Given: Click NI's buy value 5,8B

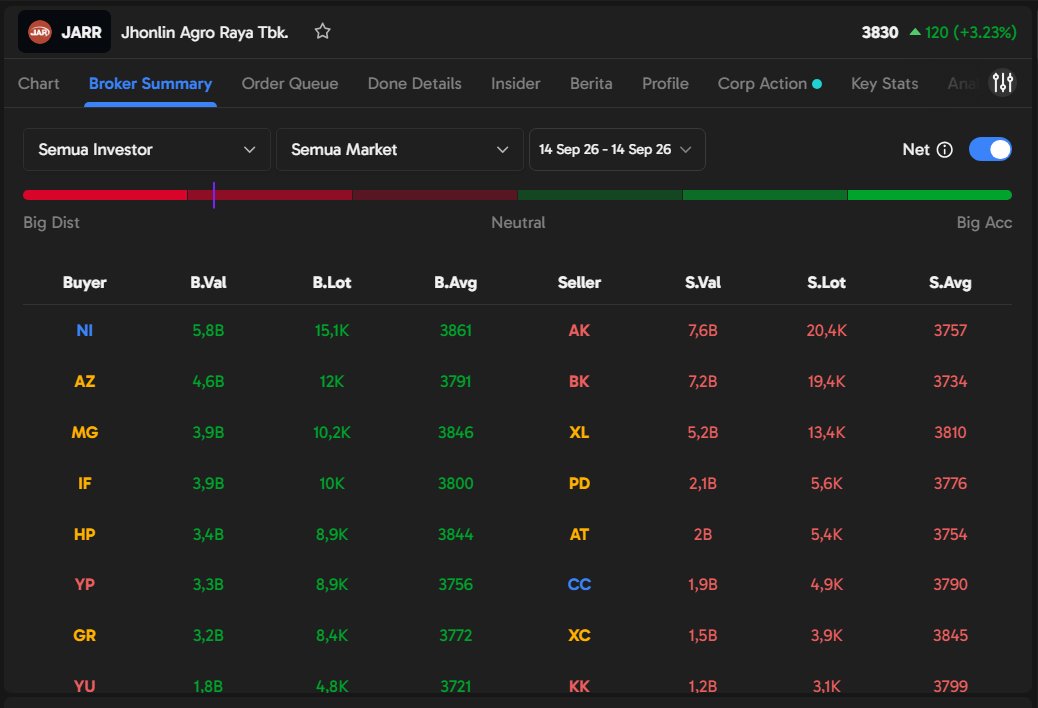Looking at the screenshot, I should [x=209, y=330].
